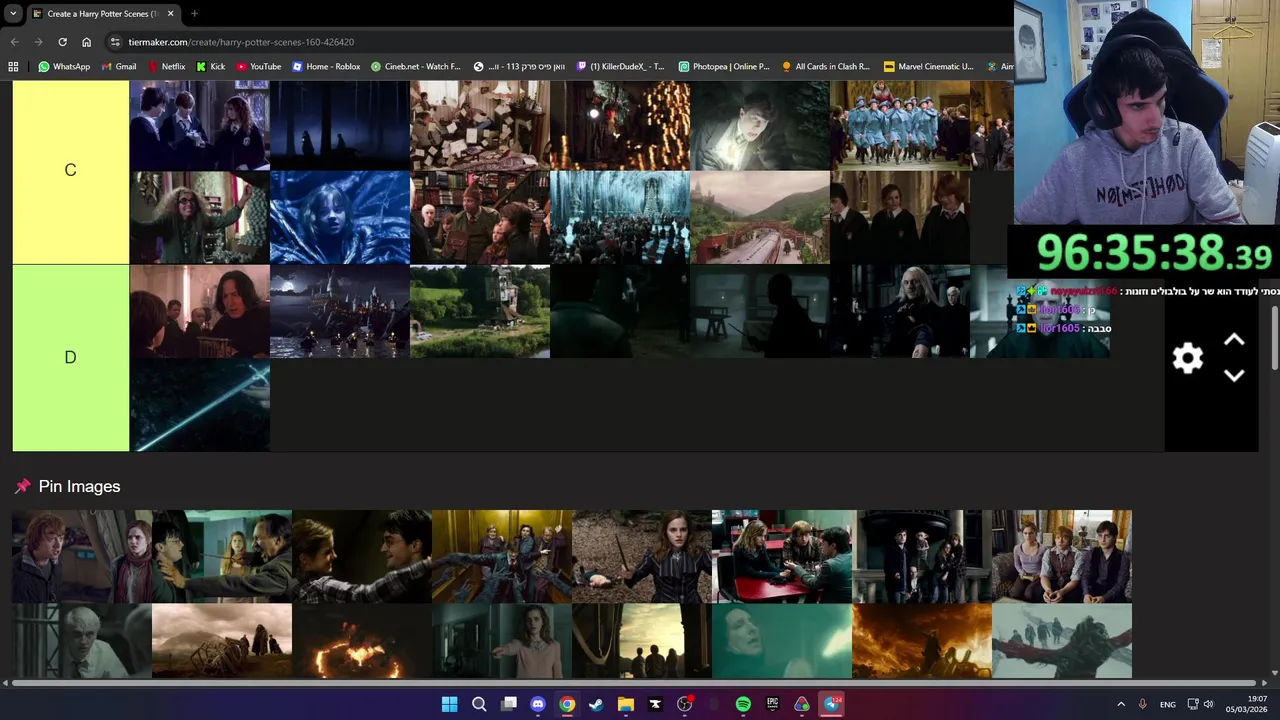Pick the trio sitting on sofa image
1280x720 pixels.
pos(1062,556)
